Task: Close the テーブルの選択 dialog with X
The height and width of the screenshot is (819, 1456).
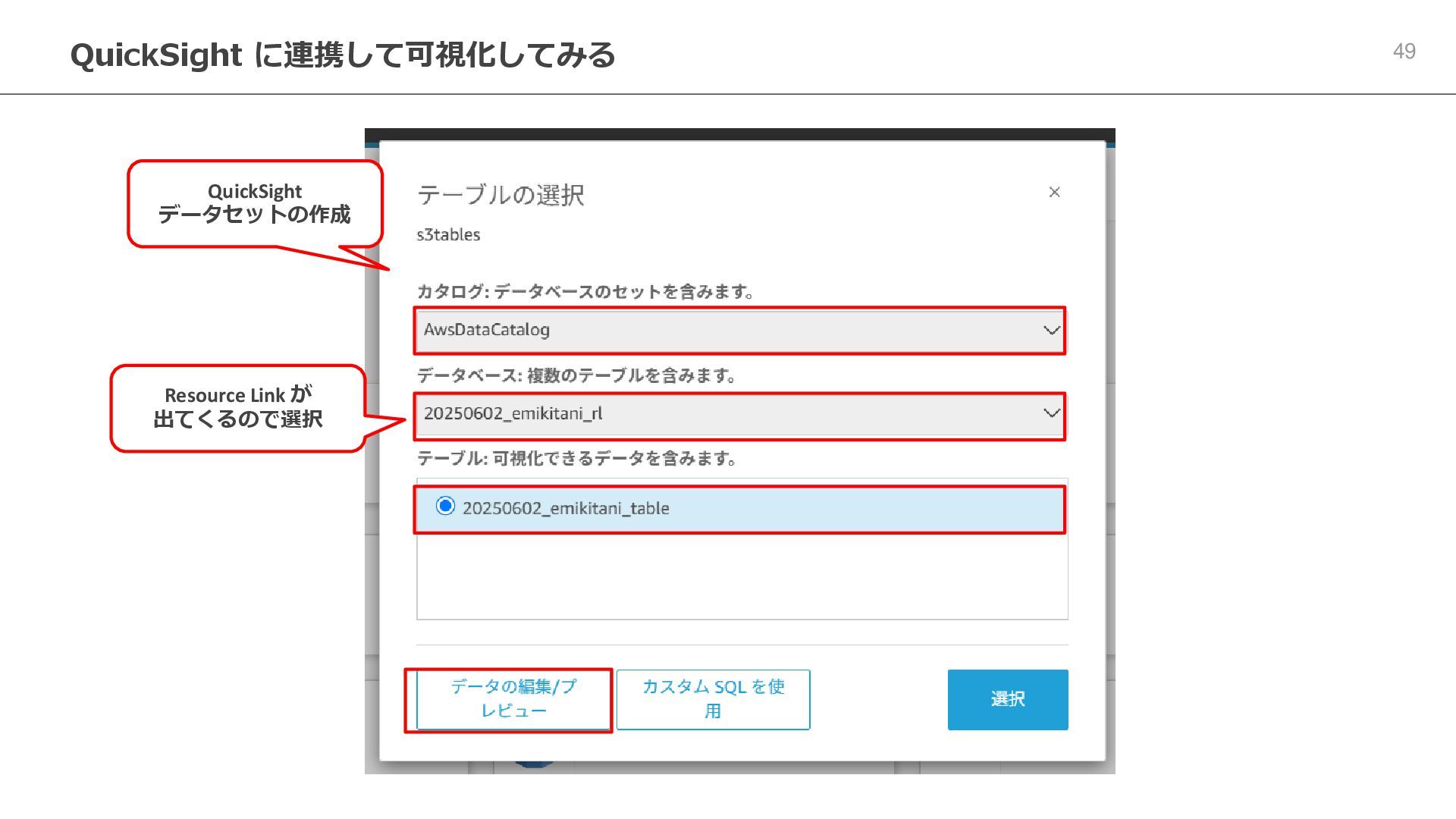Action: (1054, 192)
